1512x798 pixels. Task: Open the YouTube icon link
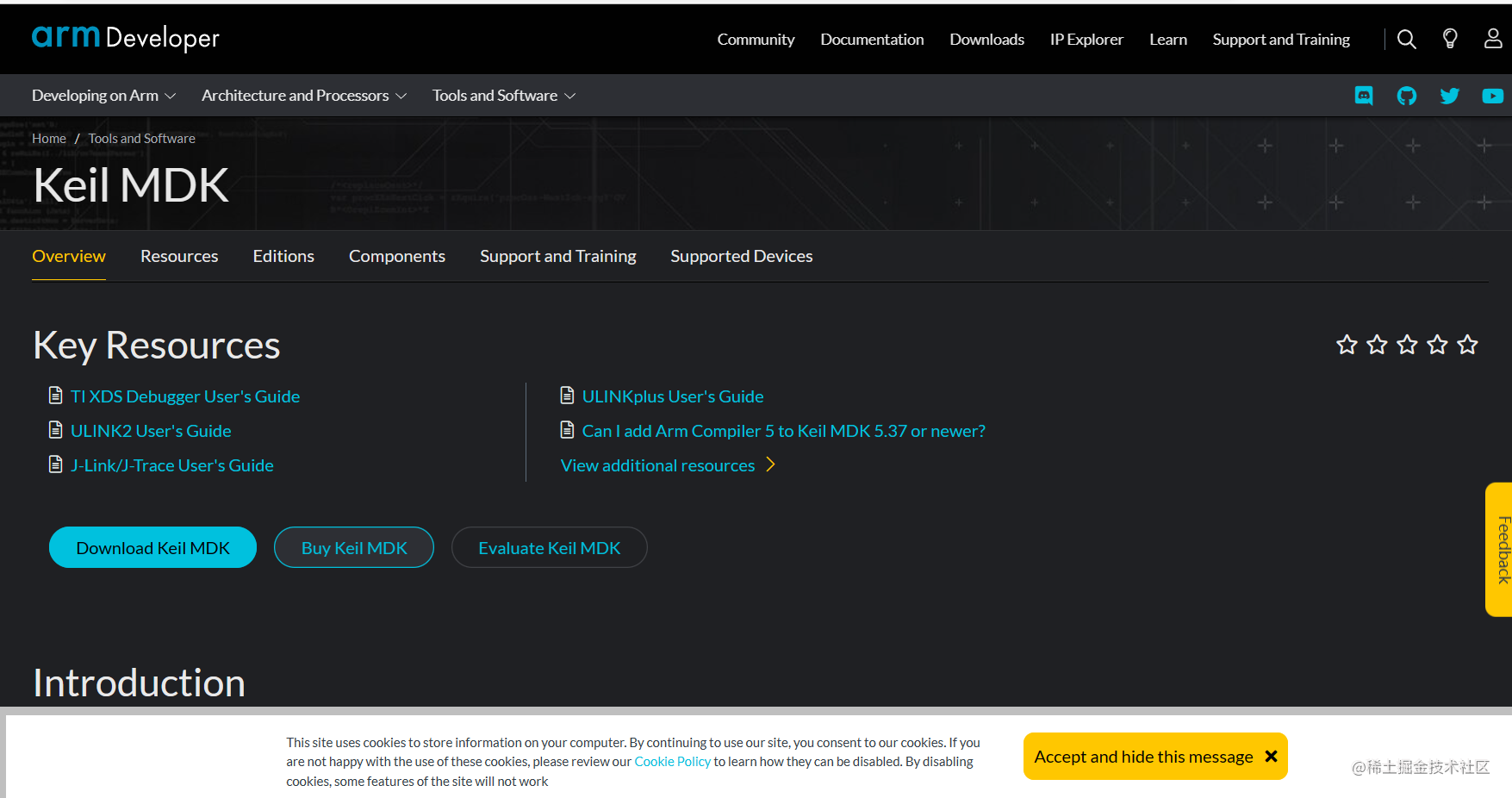point(1493,96)
